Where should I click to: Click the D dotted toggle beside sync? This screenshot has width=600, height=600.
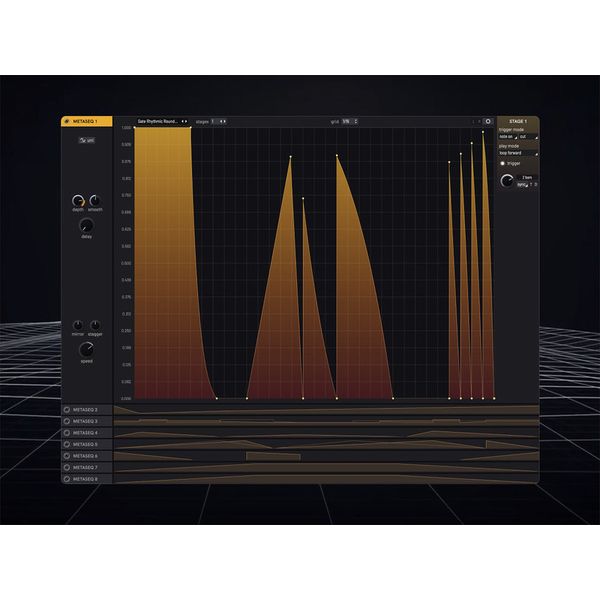[x=536, y=185]
